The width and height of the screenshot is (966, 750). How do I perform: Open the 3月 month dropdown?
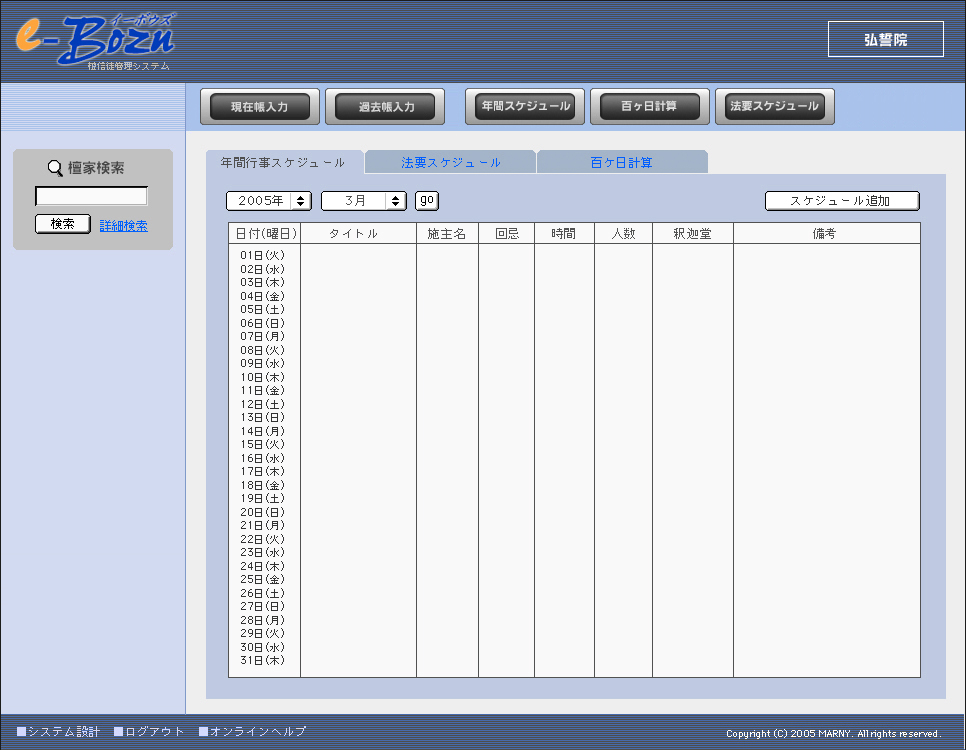tap(364, 201)
